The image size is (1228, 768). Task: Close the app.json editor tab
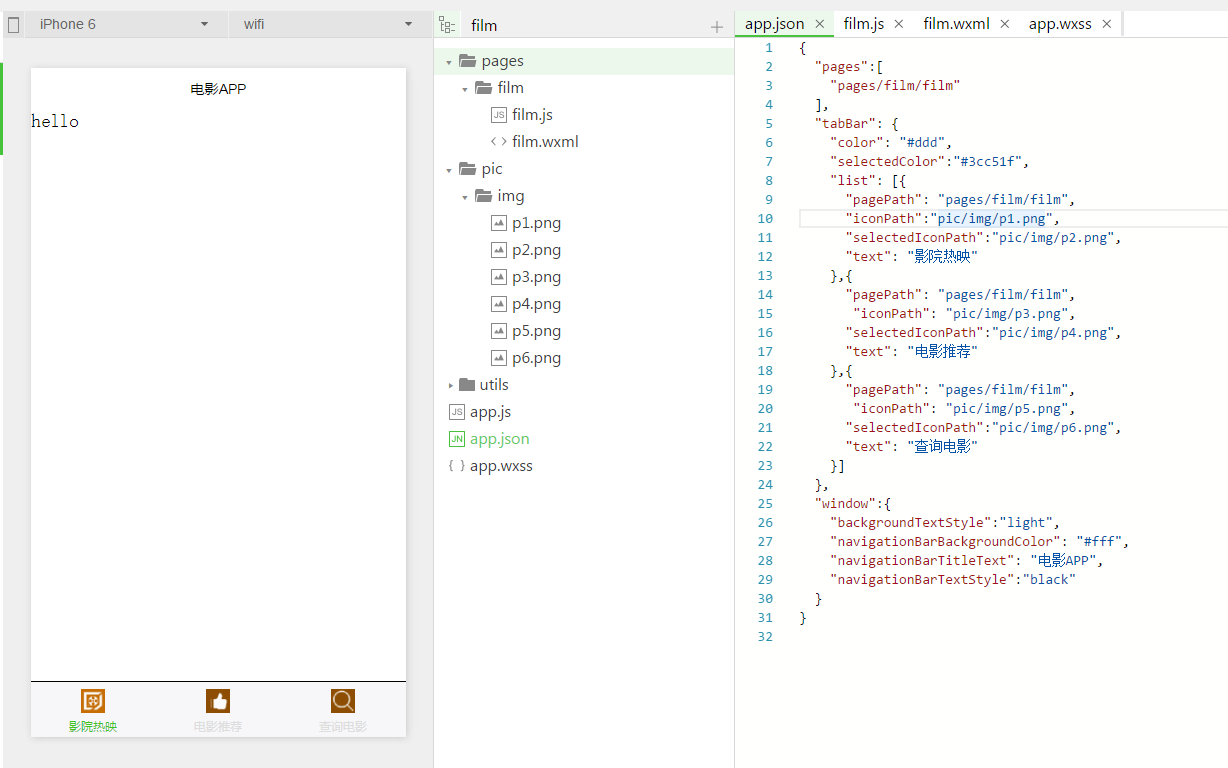pyautogui.click(x=820, y=24)
